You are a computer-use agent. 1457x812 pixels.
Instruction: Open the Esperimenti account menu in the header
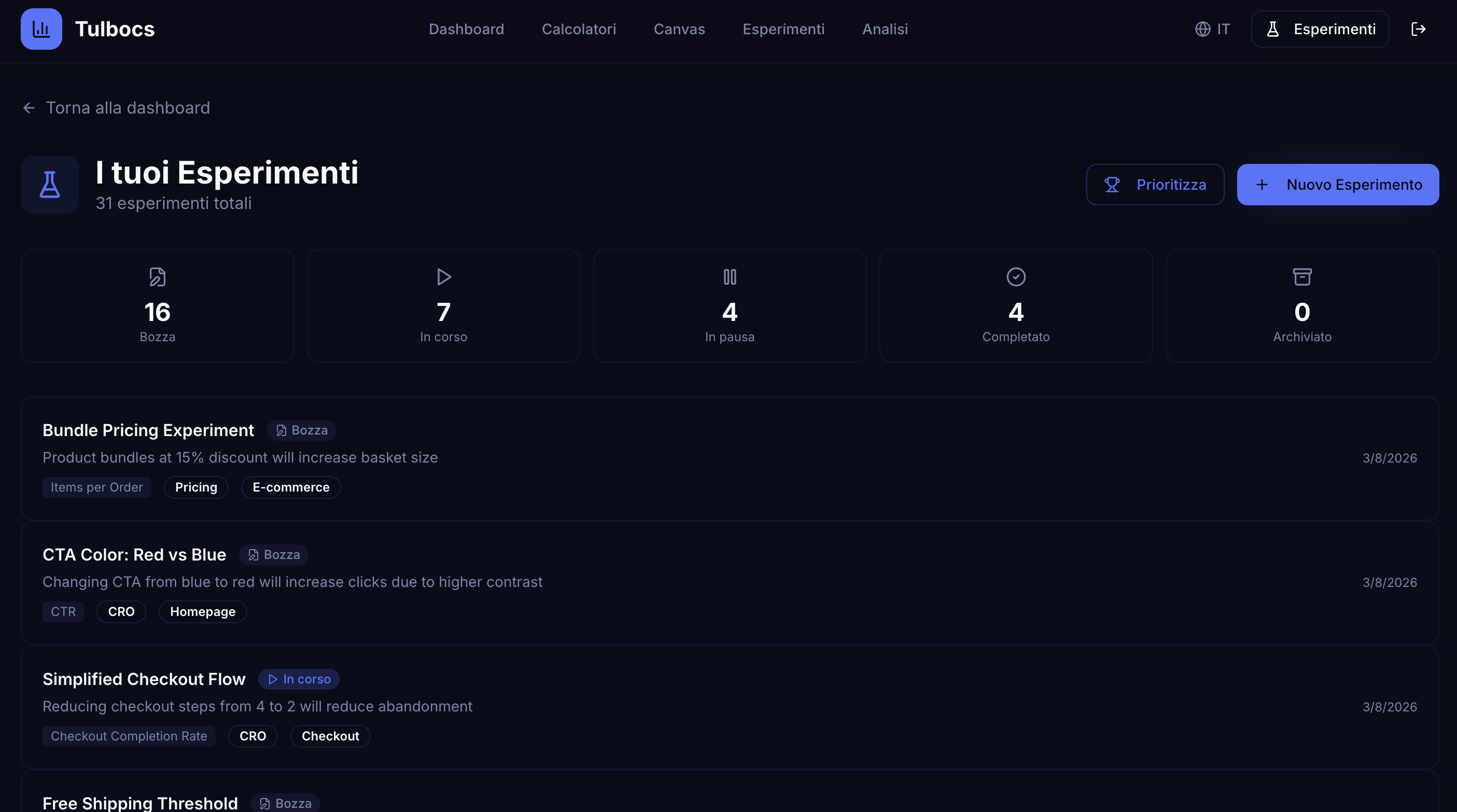1320,29
